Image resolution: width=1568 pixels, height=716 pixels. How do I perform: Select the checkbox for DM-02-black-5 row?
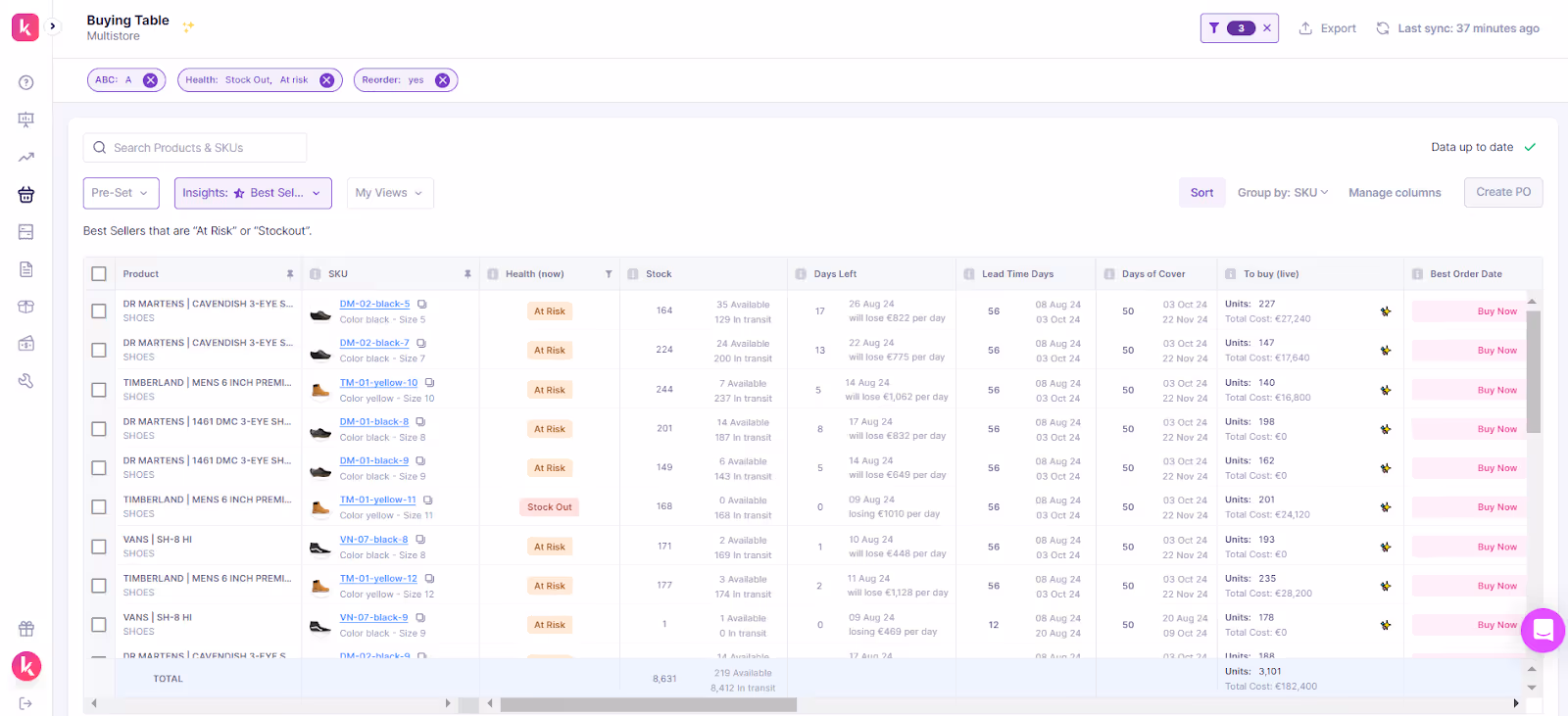click(x=99, y=311)
